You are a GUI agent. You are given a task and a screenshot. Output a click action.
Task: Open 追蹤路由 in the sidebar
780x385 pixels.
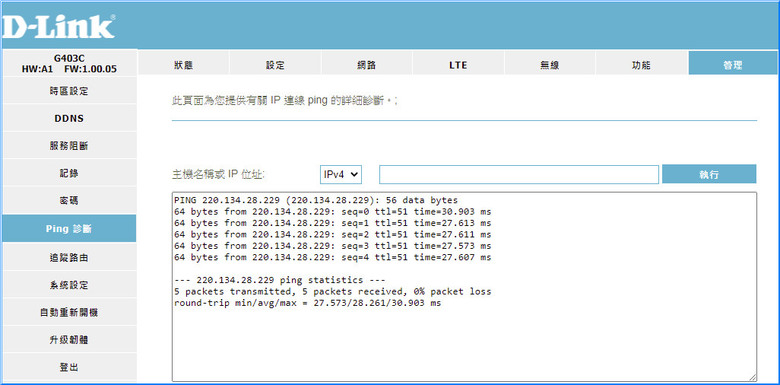pyautogui.click(x=69, y=258)
